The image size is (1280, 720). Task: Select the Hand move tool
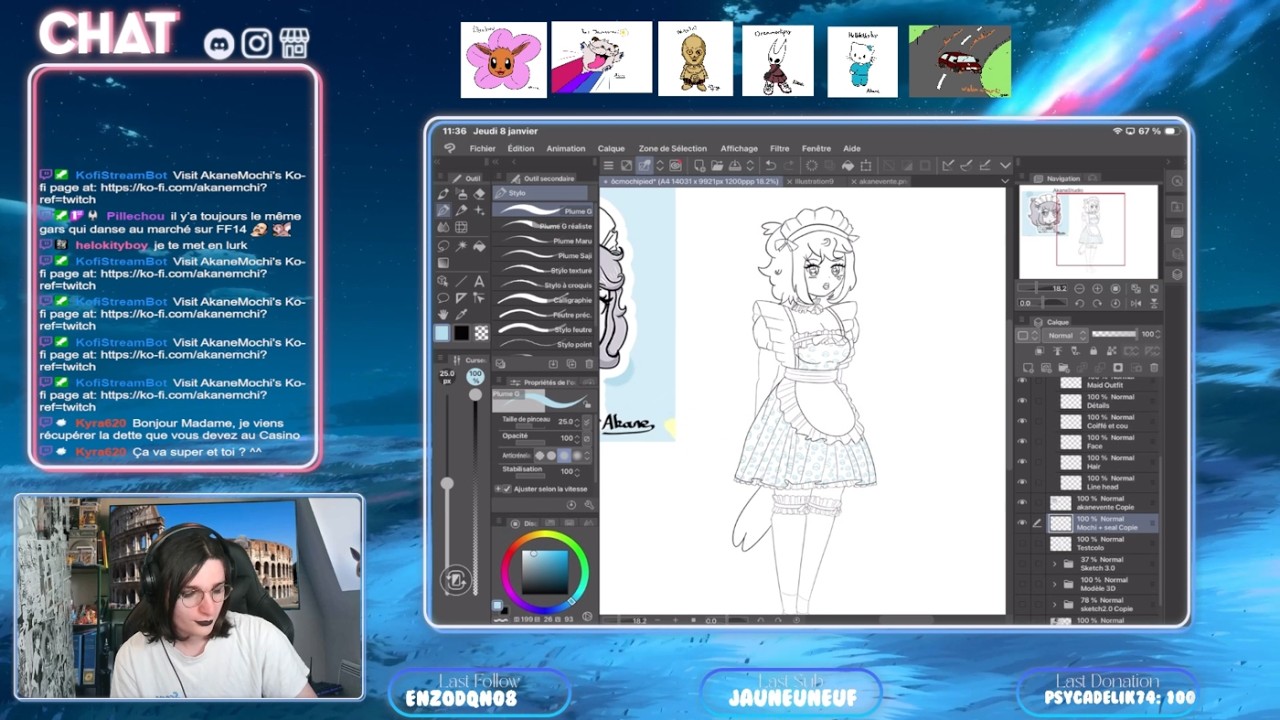click(x=443, y=314)
